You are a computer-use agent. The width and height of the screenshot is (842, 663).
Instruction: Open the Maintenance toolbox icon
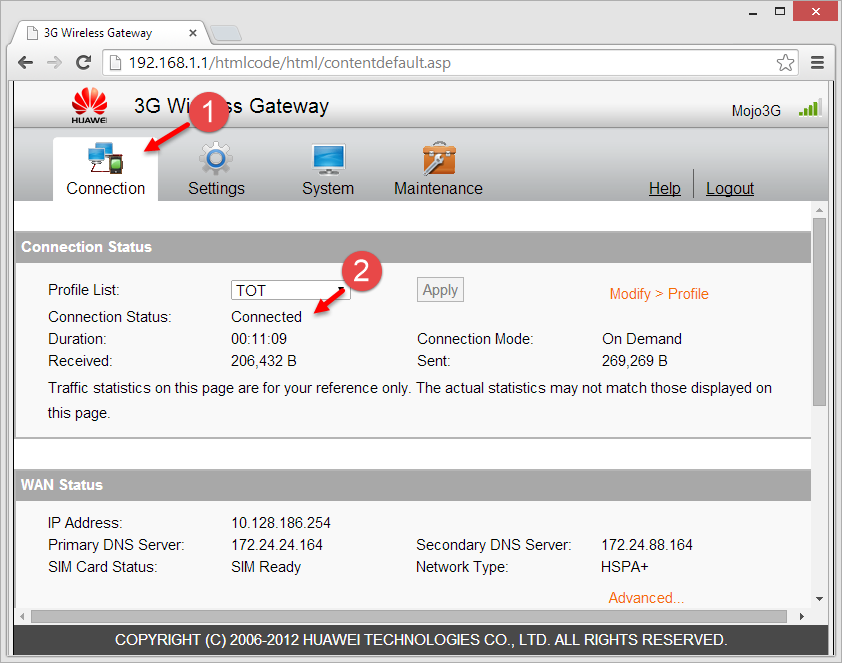coord(439,158)
